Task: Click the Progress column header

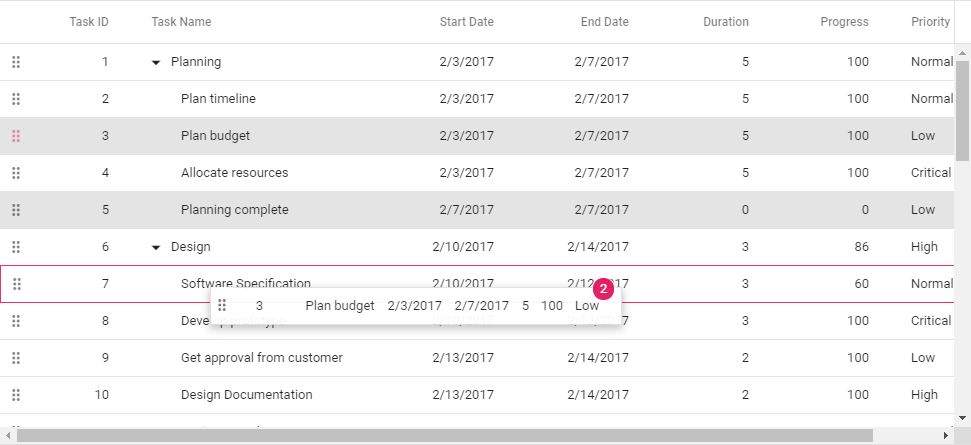Action: coord(844,22)
